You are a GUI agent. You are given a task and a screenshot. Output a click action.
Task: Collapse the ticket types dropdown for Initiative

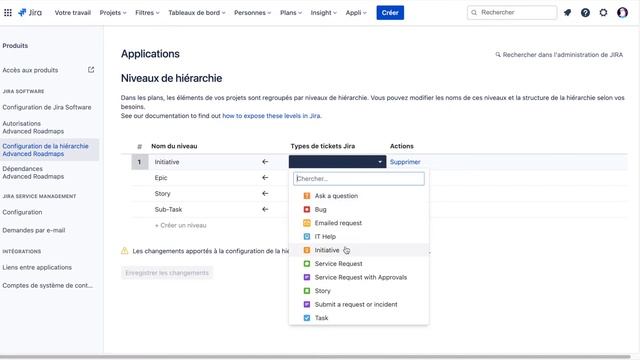click(x=338, y=162)
